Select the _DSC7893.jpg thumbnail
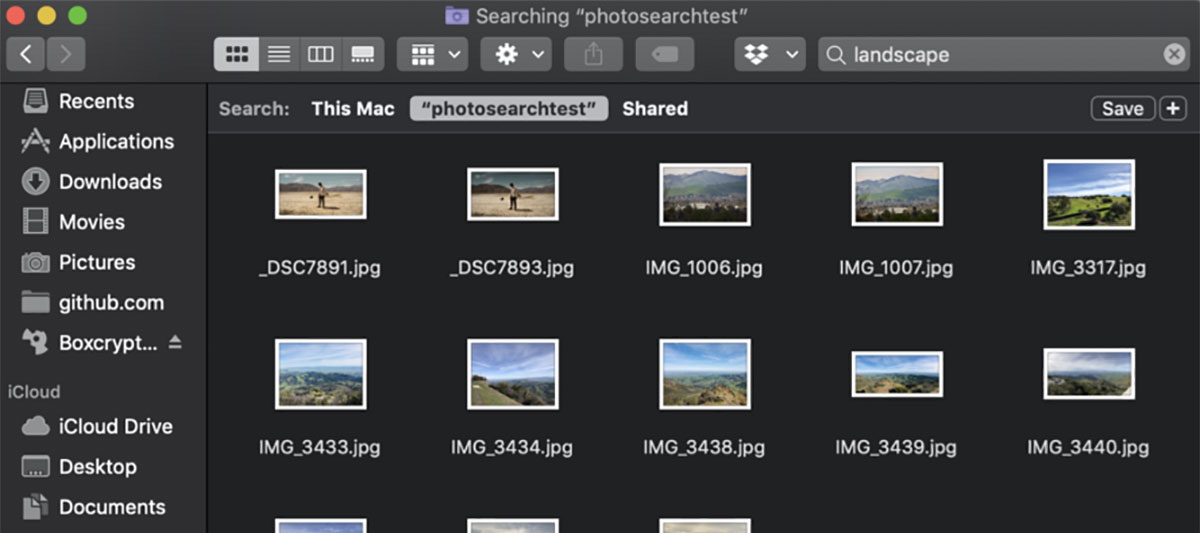 pyautogui.click(x=512, y=194)
